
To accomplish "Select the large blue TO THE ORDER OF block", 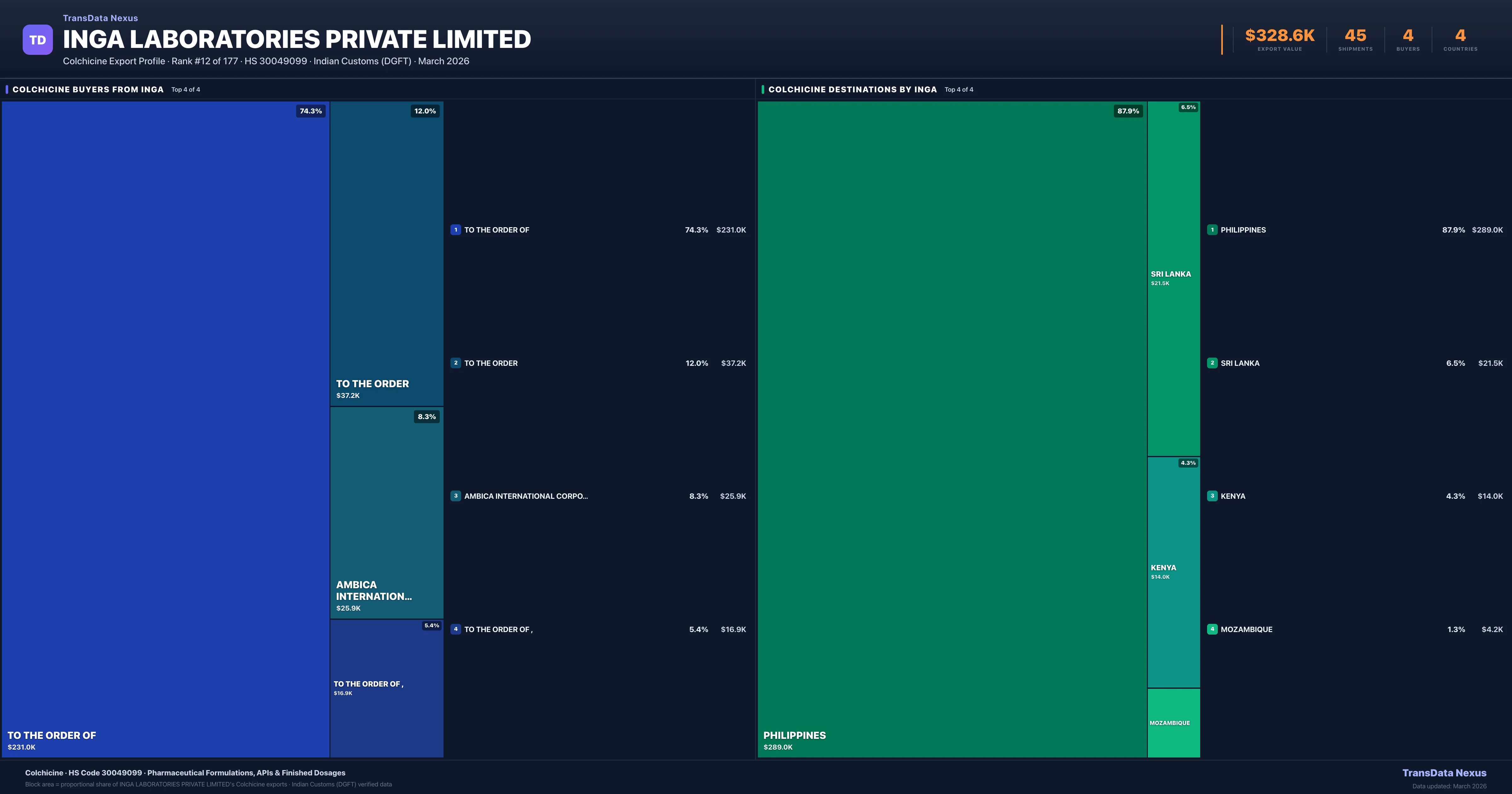I will [x=165, y=429].
